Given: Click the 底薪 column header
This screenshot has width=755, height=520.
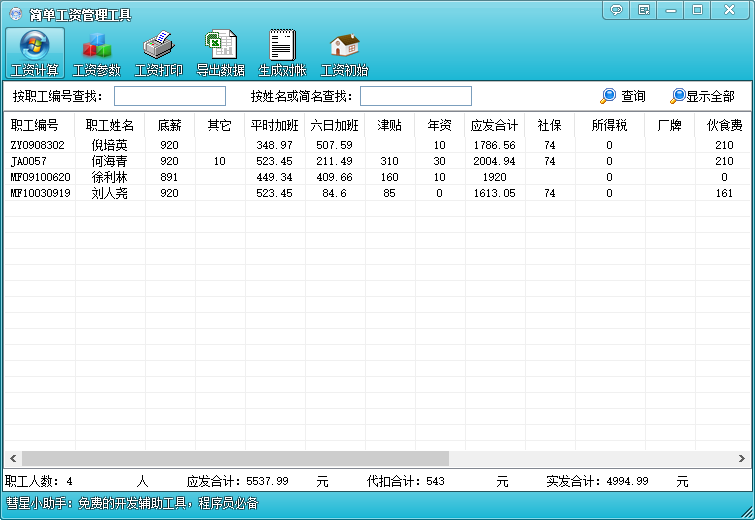Looking at the screenshot, I should pyautogui.click(x=169, y=125).
